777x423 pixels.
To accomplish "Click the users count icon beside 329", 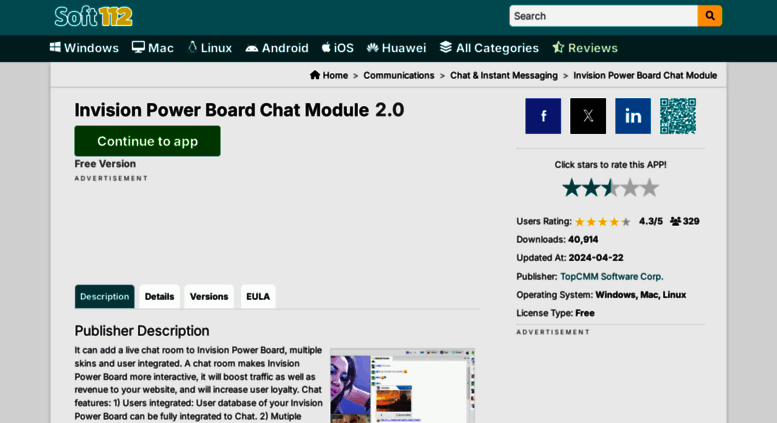I will coord(675,221).
